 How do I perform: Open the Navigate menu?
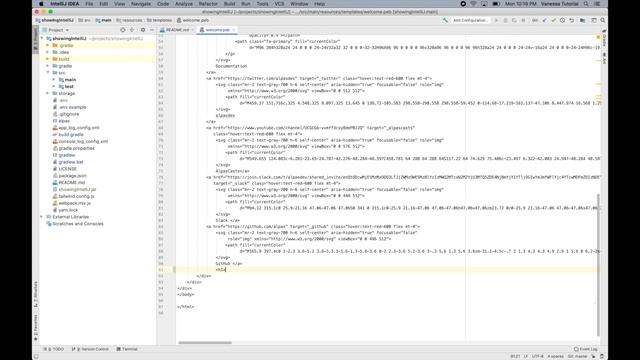click(141, 4)
